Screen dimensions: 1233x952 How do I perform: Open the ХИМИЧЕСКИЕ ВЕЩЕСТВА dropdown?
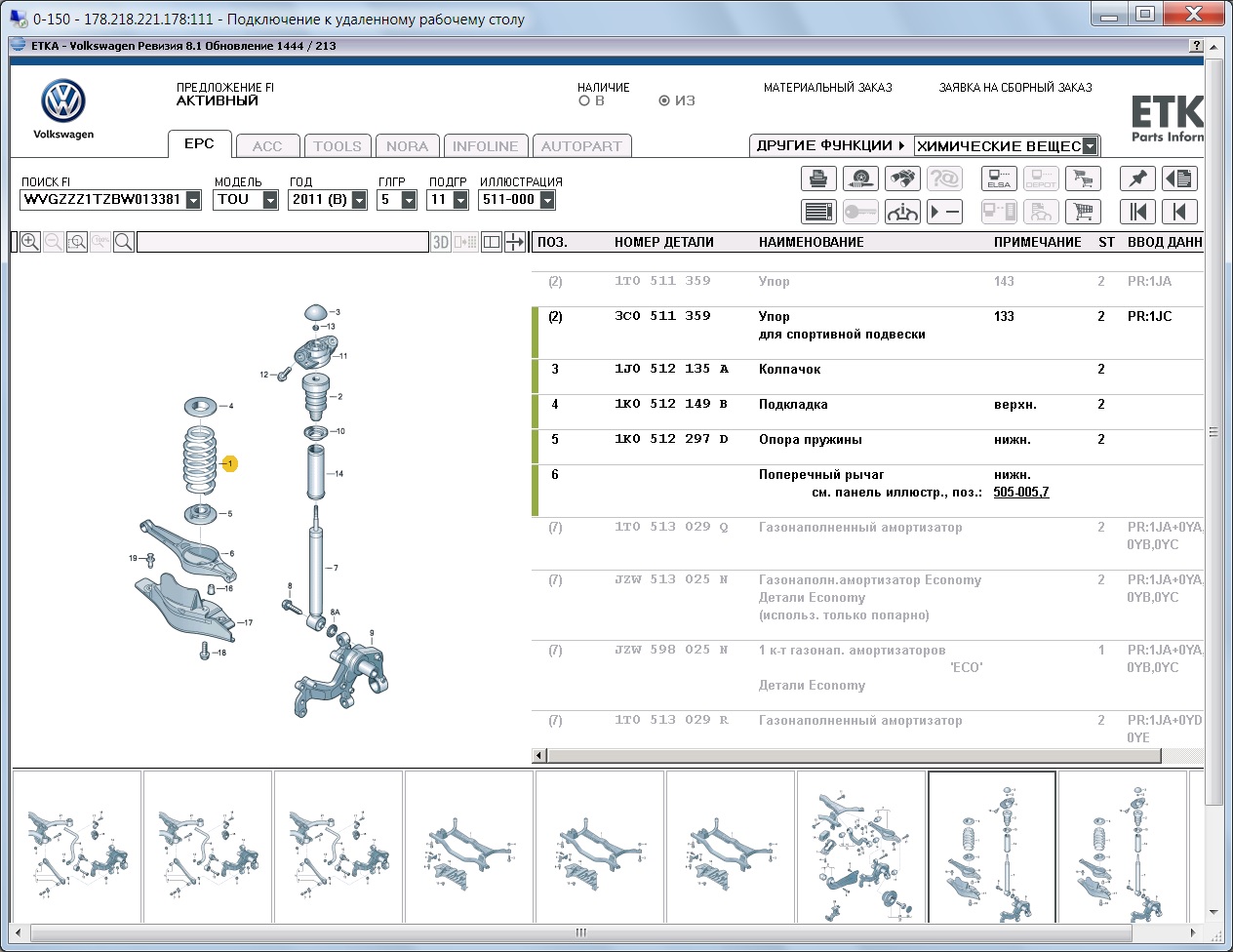tap(1090, 146)
